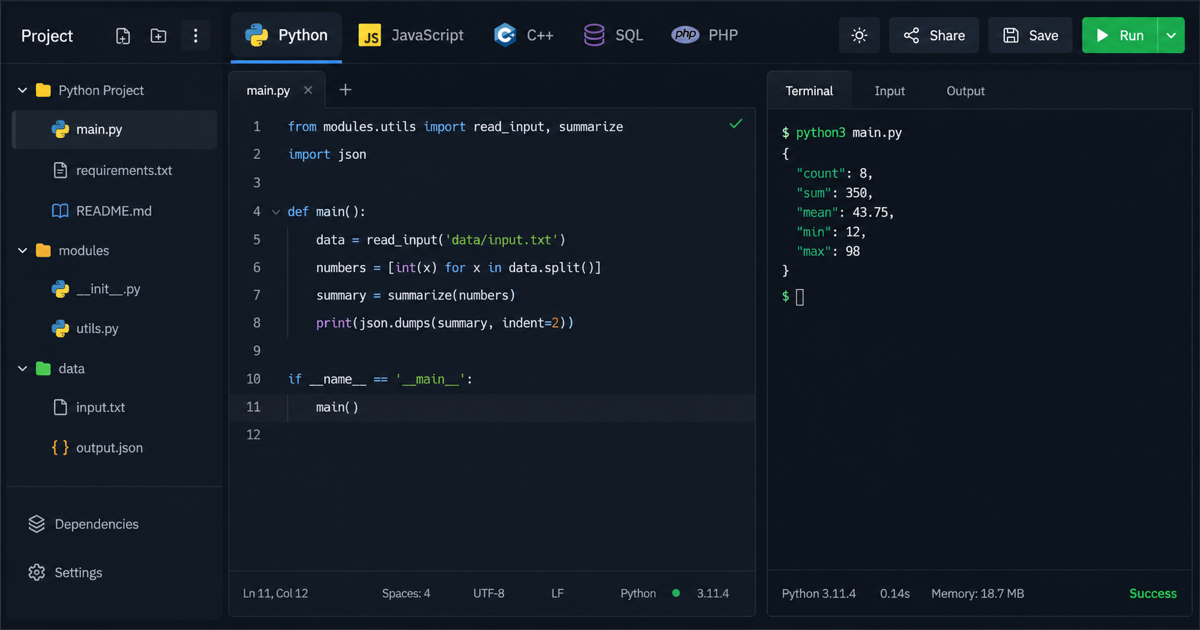The height and width of the screenshot is (630, 1200).
Task: Switch to the Terminal tab
Action: click(809, 90)
